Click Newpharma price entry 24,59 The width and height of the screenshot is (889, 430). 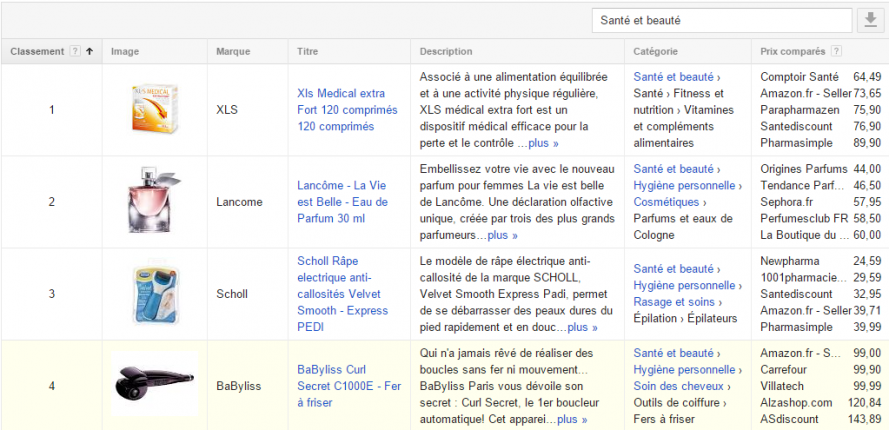tap(821, 261)
